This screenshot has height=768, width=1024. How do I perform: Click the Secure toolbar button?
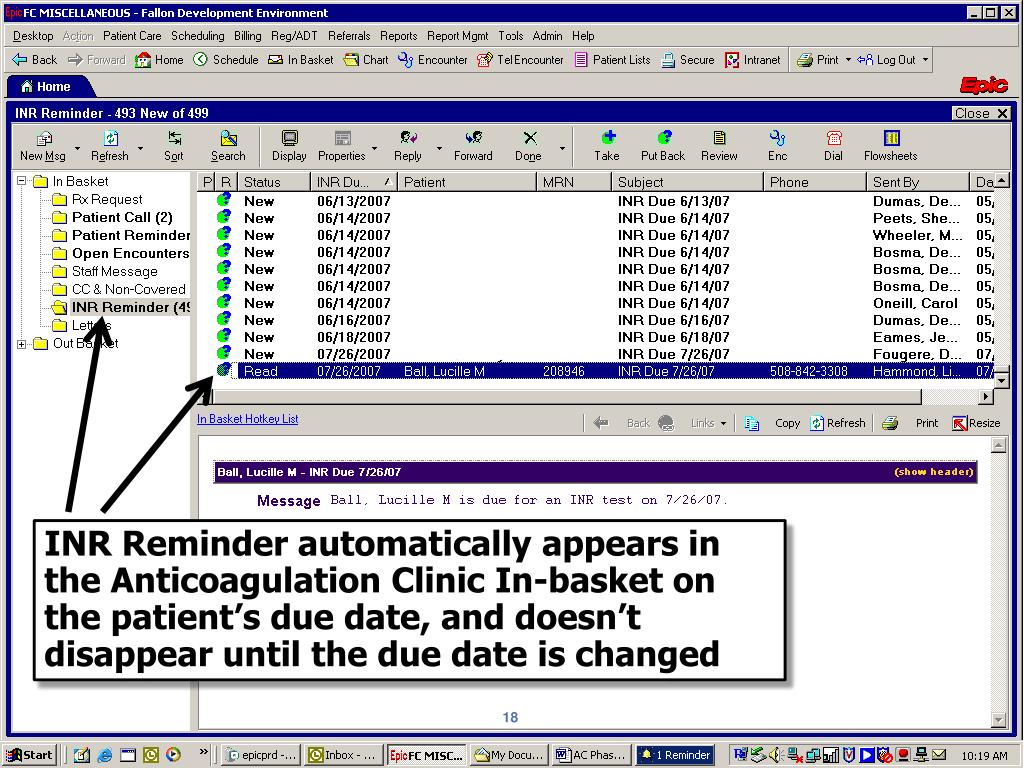(x=688, y=59)
